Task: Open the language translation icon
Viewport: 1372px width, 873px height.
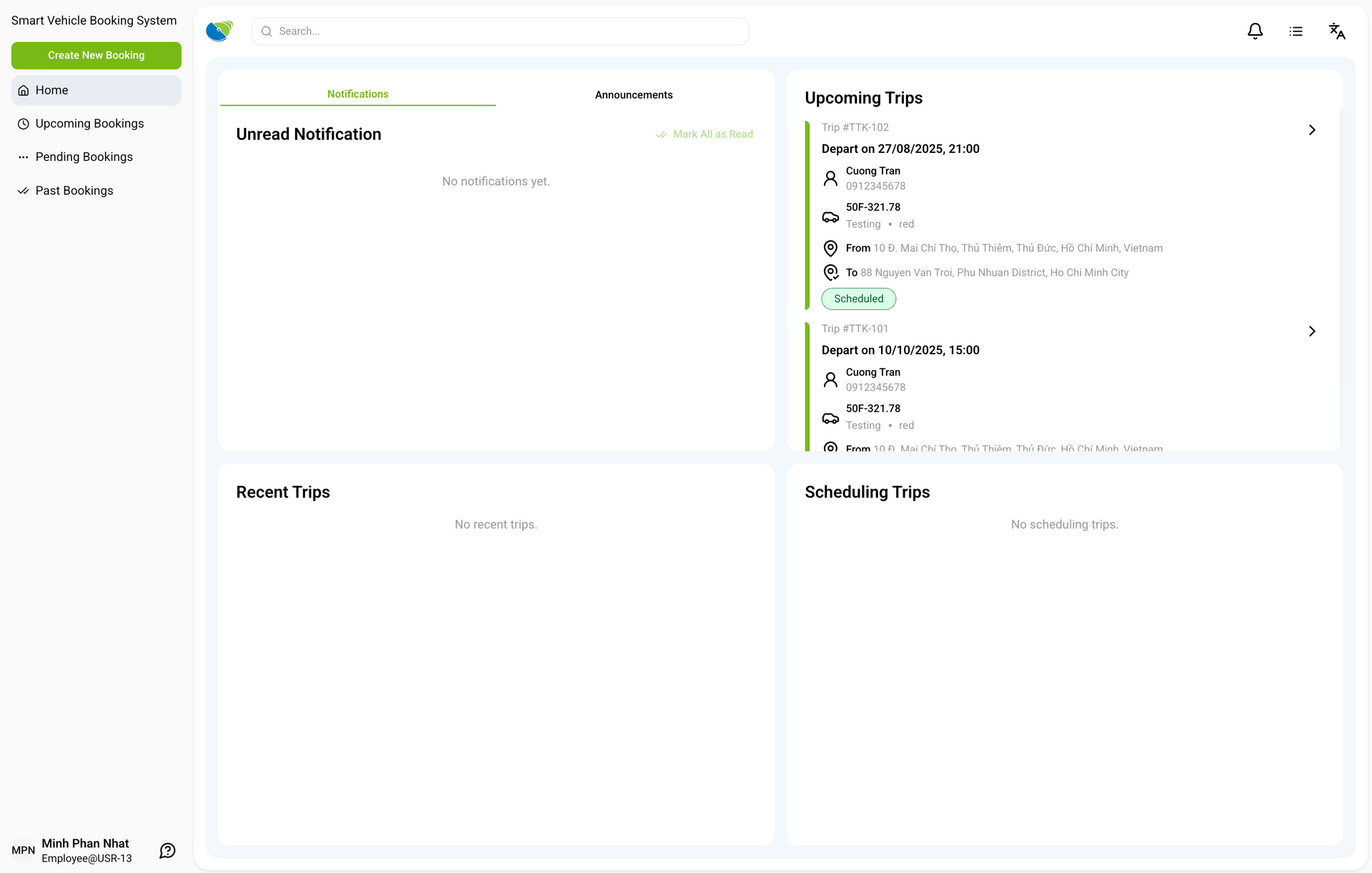Action: (1336, 31)
